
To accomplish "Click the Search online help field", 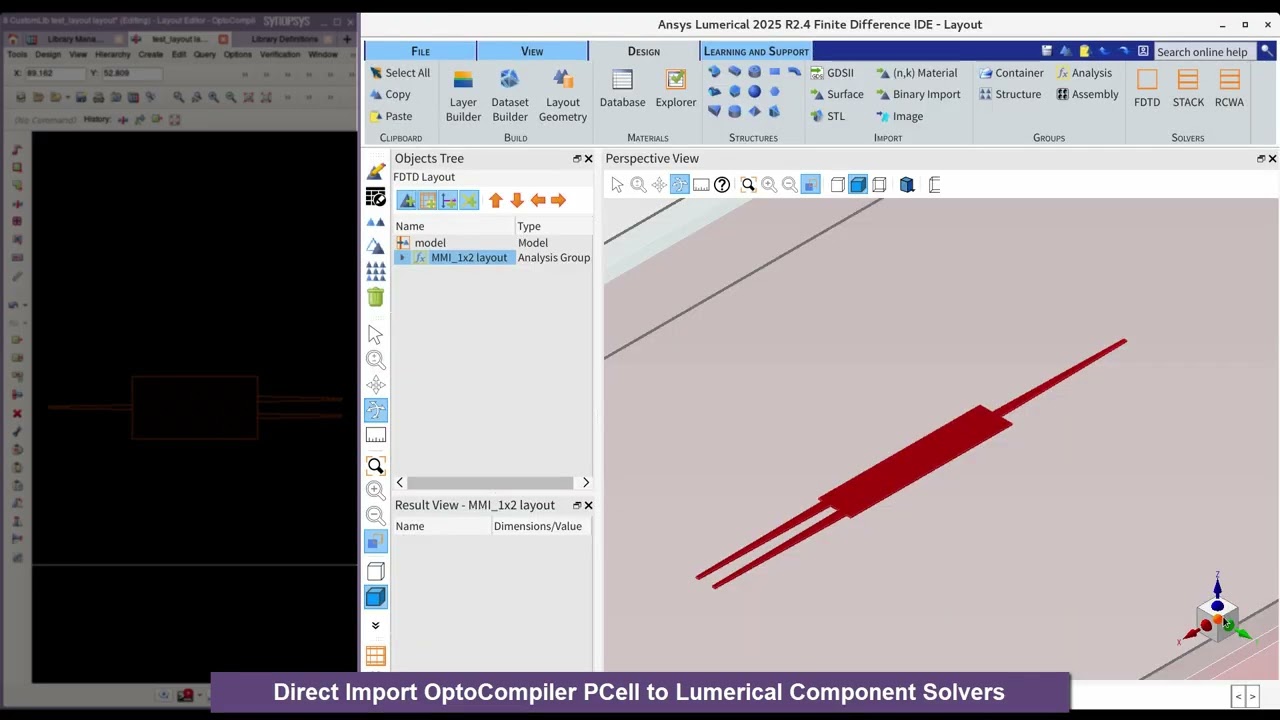I will [x=1204, y=52].
